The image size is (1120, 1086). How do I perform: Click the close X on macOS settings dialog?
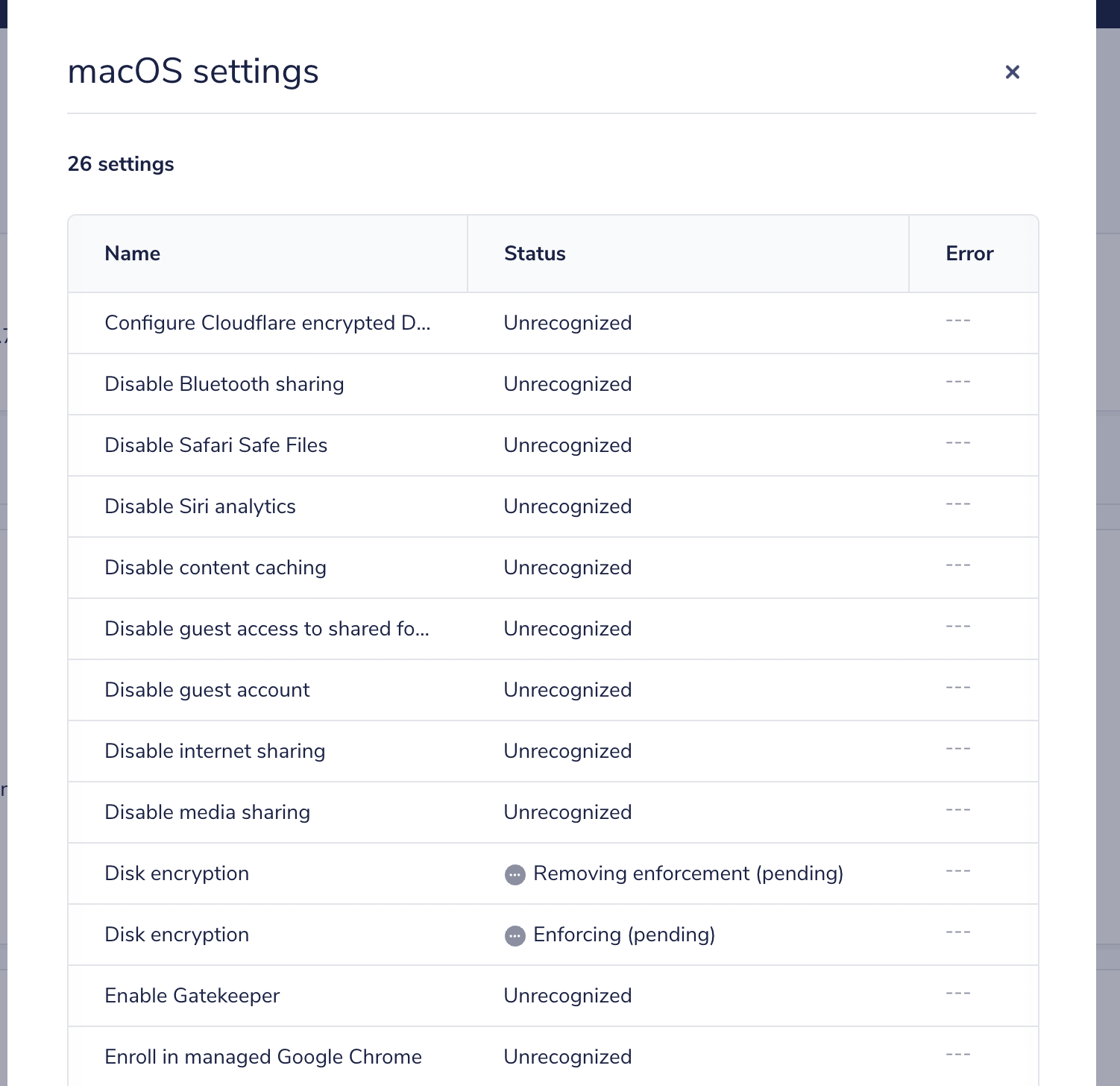click(1013, 72)
